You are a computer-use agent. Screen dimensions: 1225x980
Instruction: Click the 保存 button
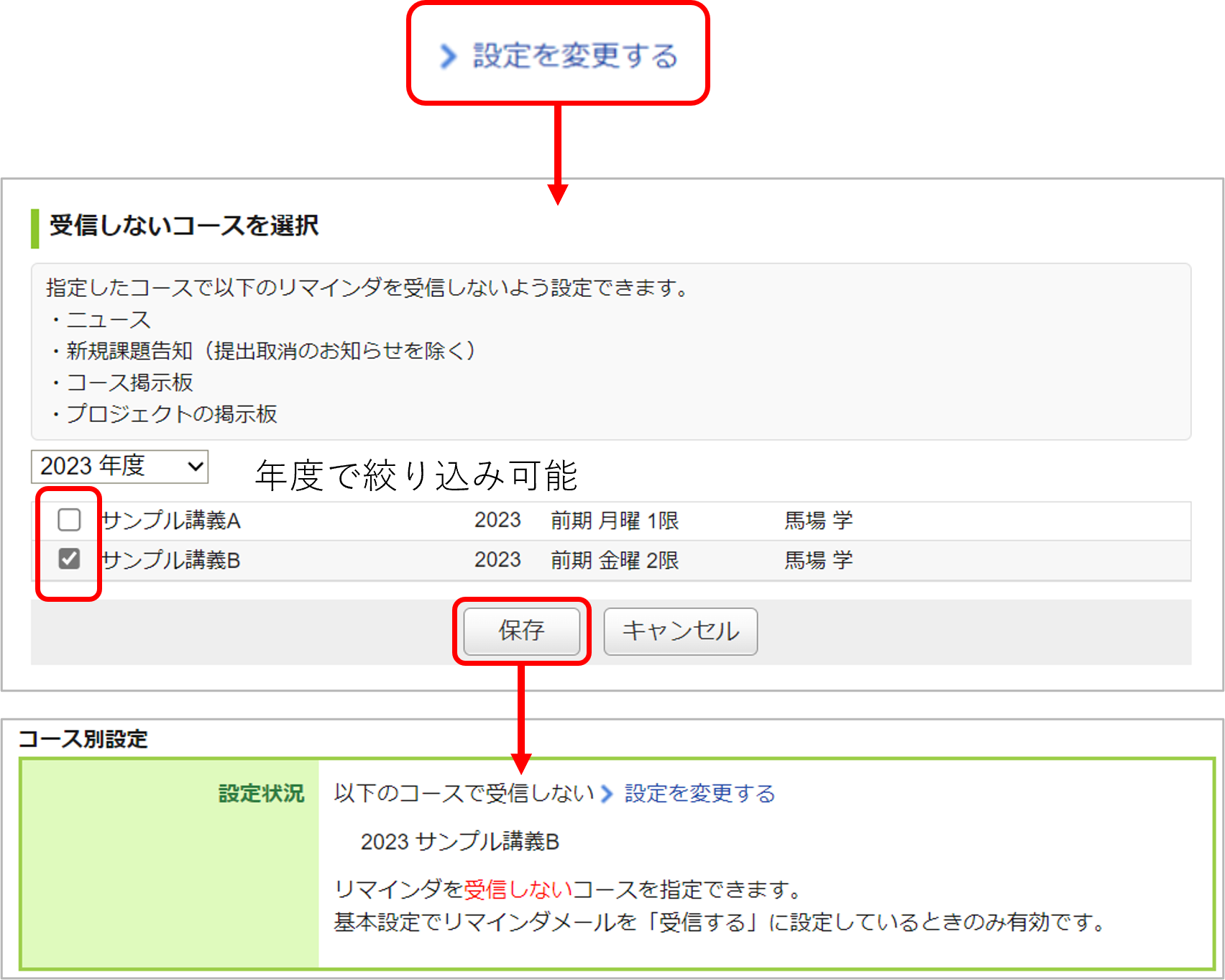coord(522,631)
